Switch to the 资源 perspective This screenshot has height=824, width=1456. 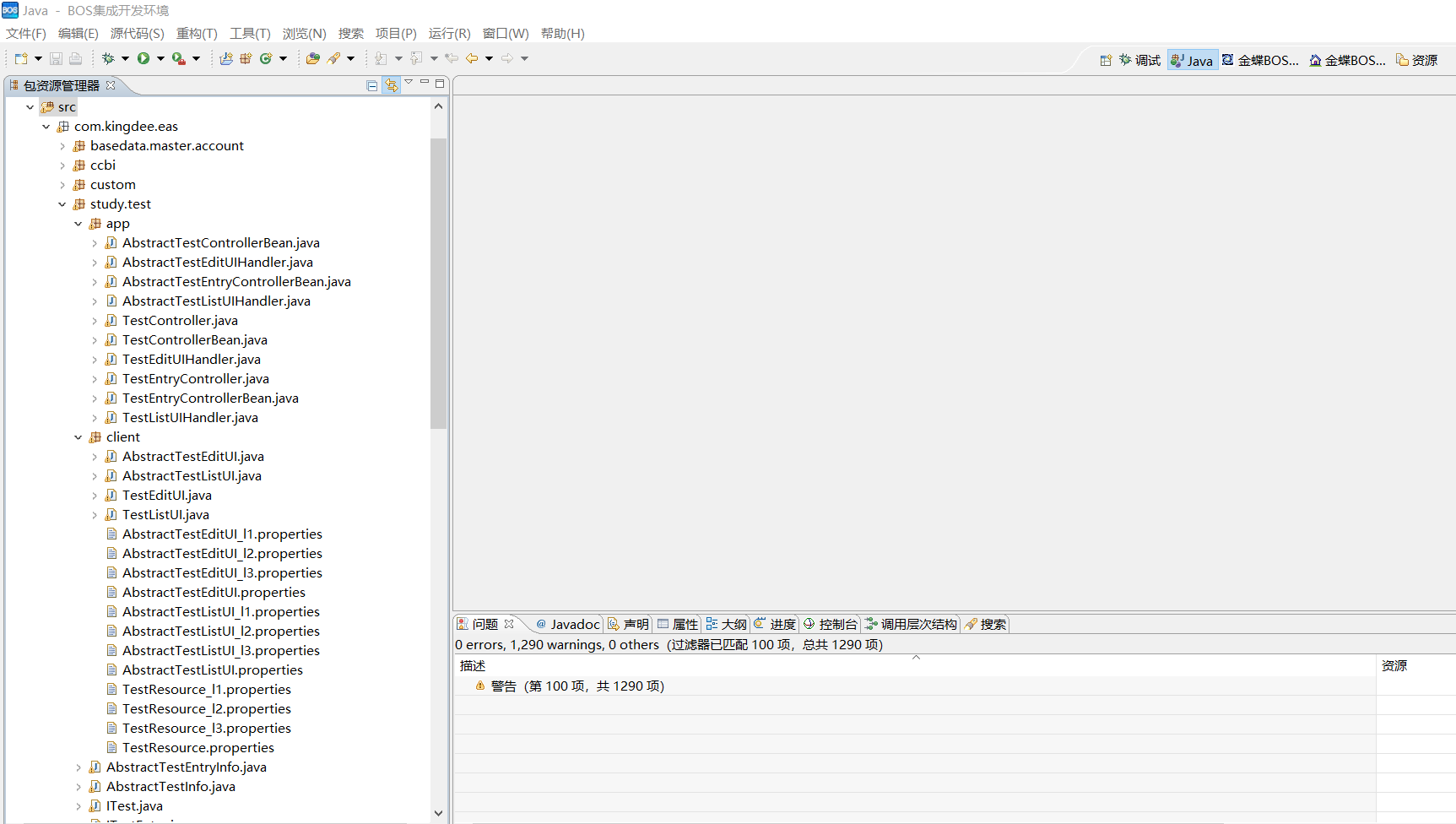pyautogui.click(x=1417, y=60)
